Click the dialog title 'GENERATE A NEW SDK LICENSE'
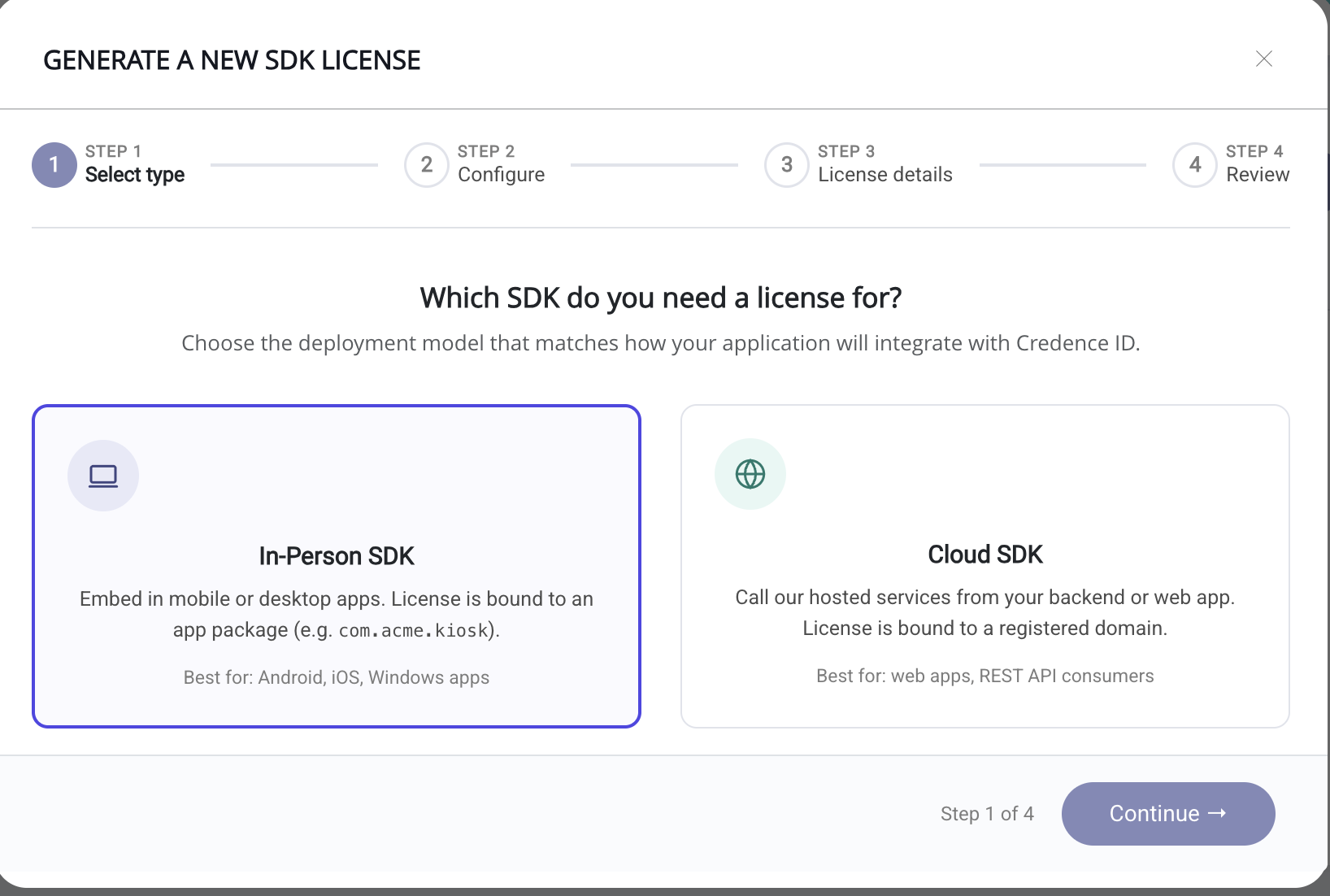This screenshot has height=896, width=1330. [x=232, y=60]
